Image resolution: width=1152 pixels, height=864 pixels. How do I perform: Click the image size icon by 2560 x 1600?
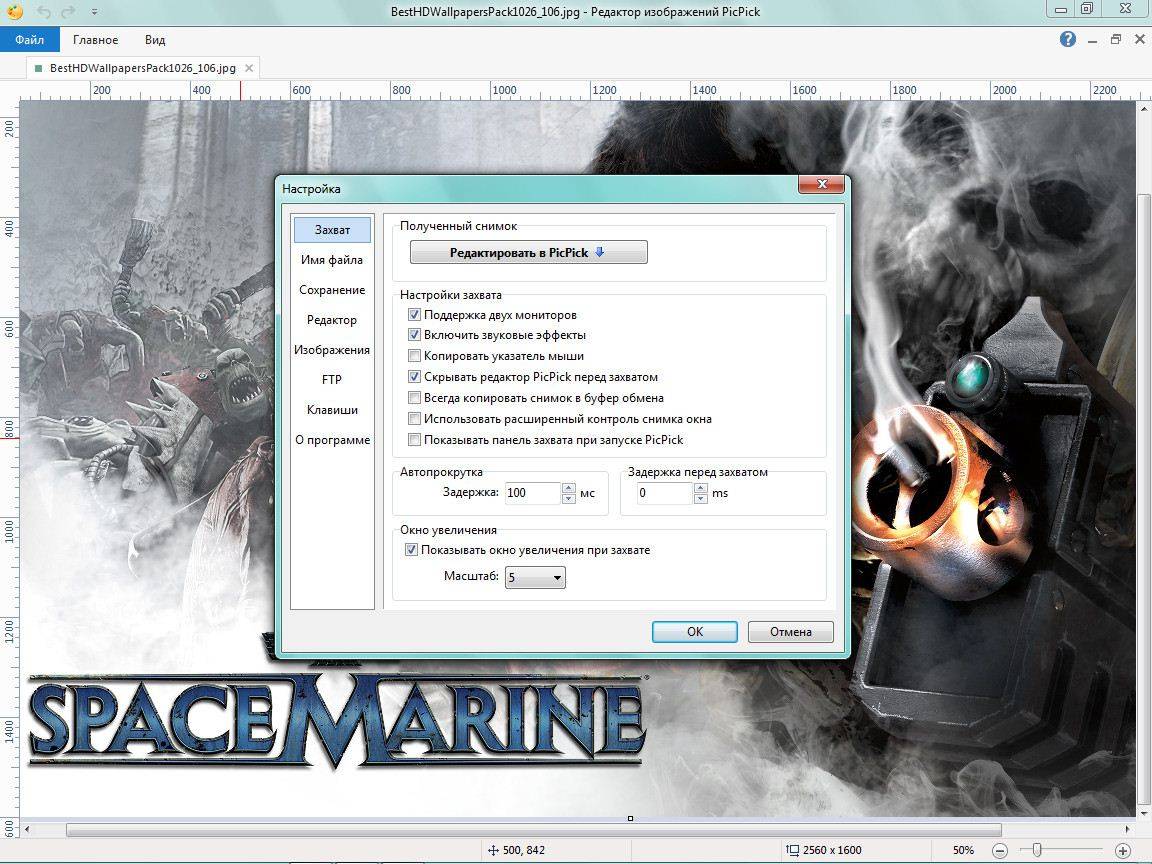point(793,850)
